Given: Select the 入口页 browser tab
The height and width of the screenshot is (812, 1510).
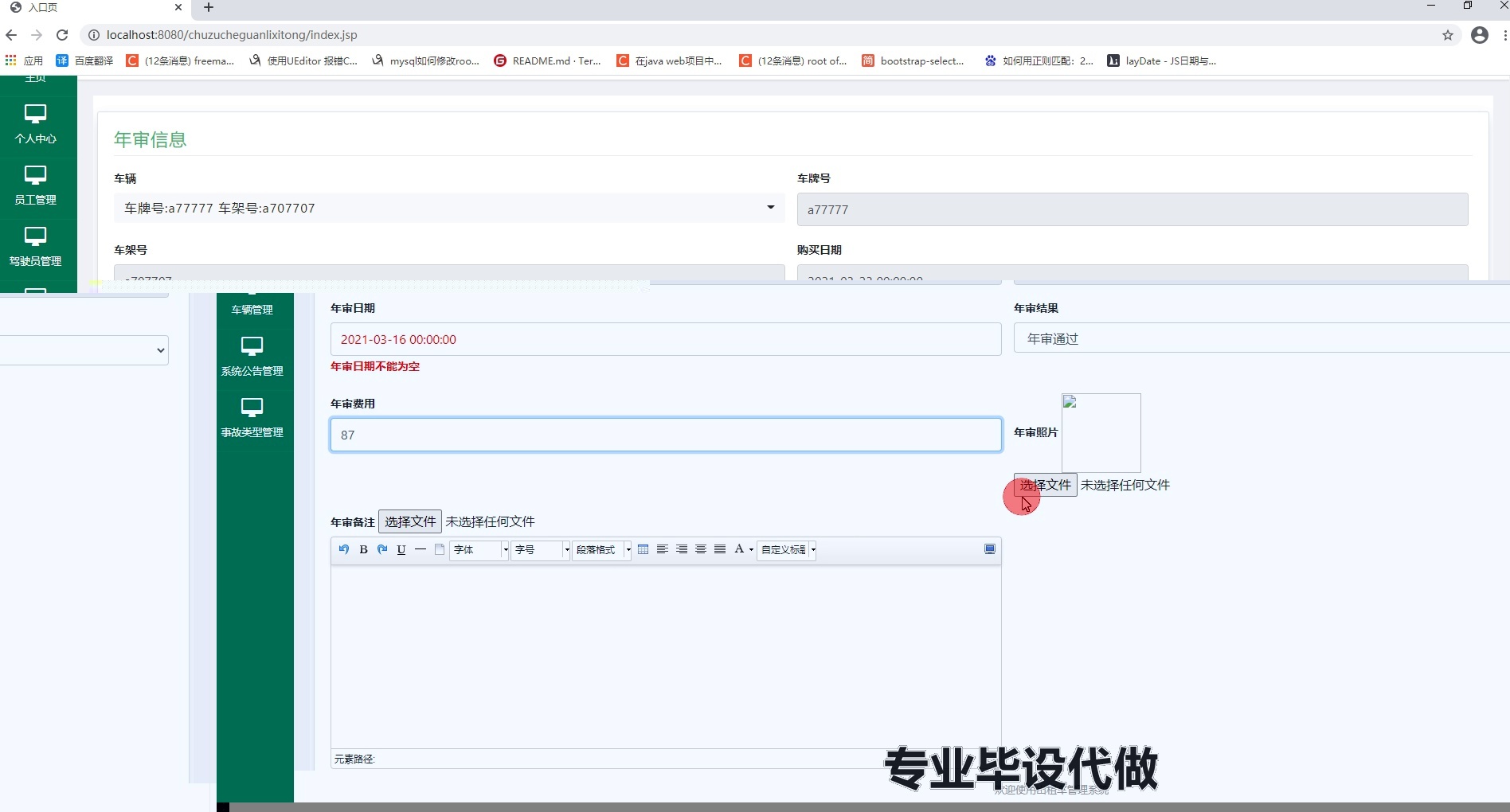Looking at the screenshot, I should click(96, 7).
